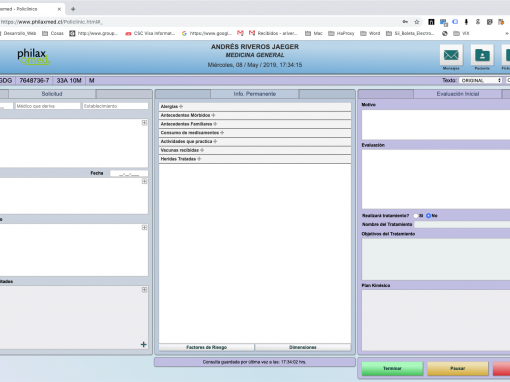
Task: Open the globe bookmark icon
Action: click(445, 33)
